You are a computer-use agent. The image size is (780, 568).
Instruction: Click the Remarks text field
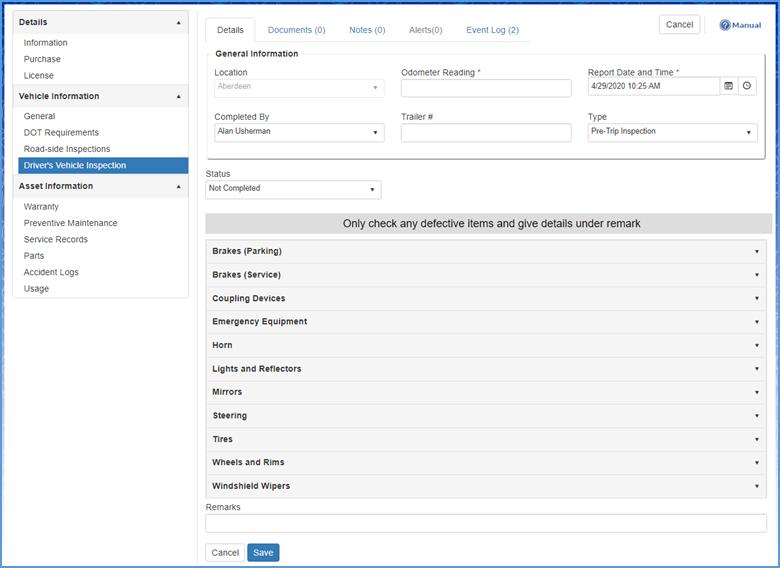click(486, 523)
